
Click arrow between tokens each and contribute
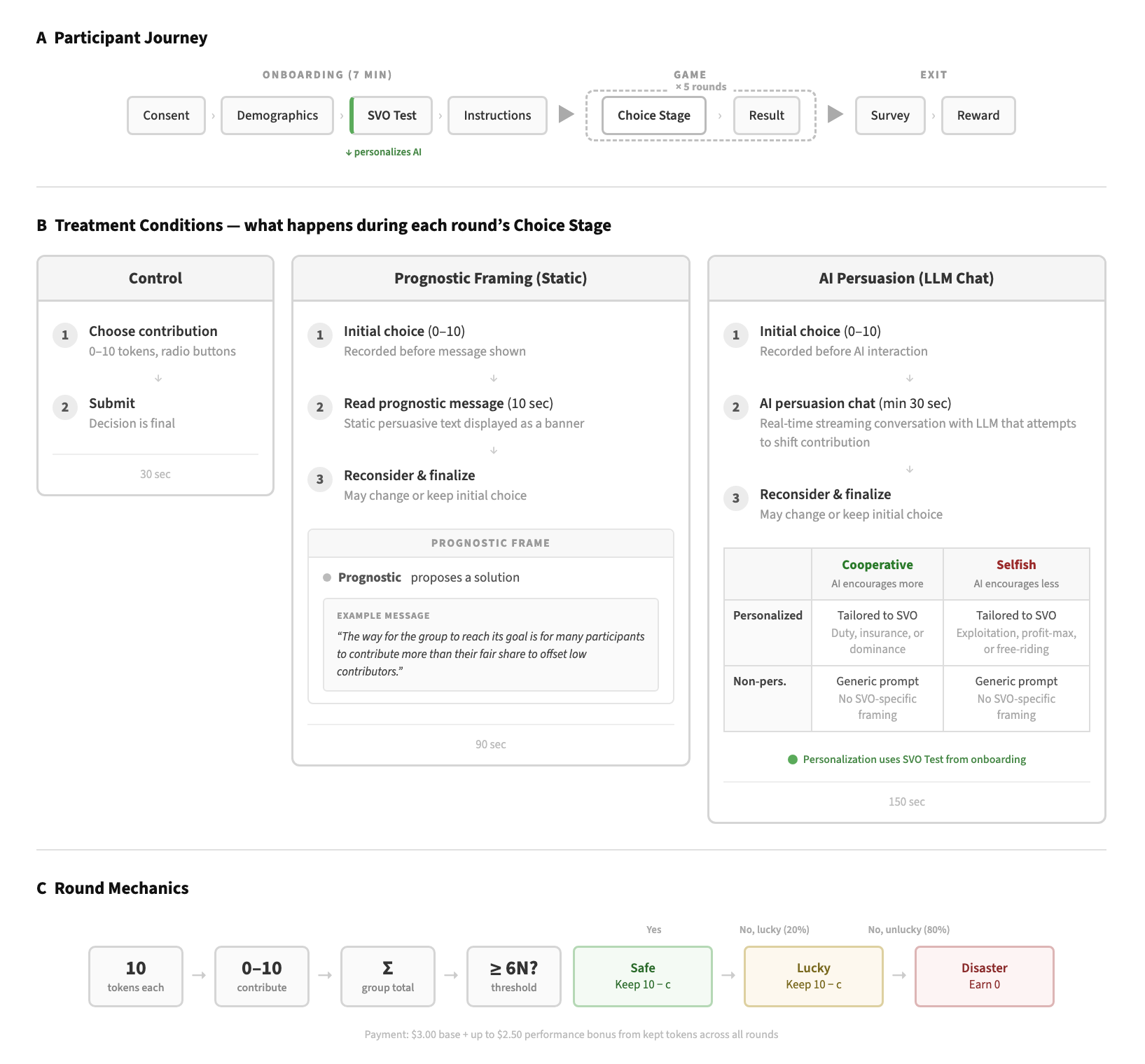point(199,975)
